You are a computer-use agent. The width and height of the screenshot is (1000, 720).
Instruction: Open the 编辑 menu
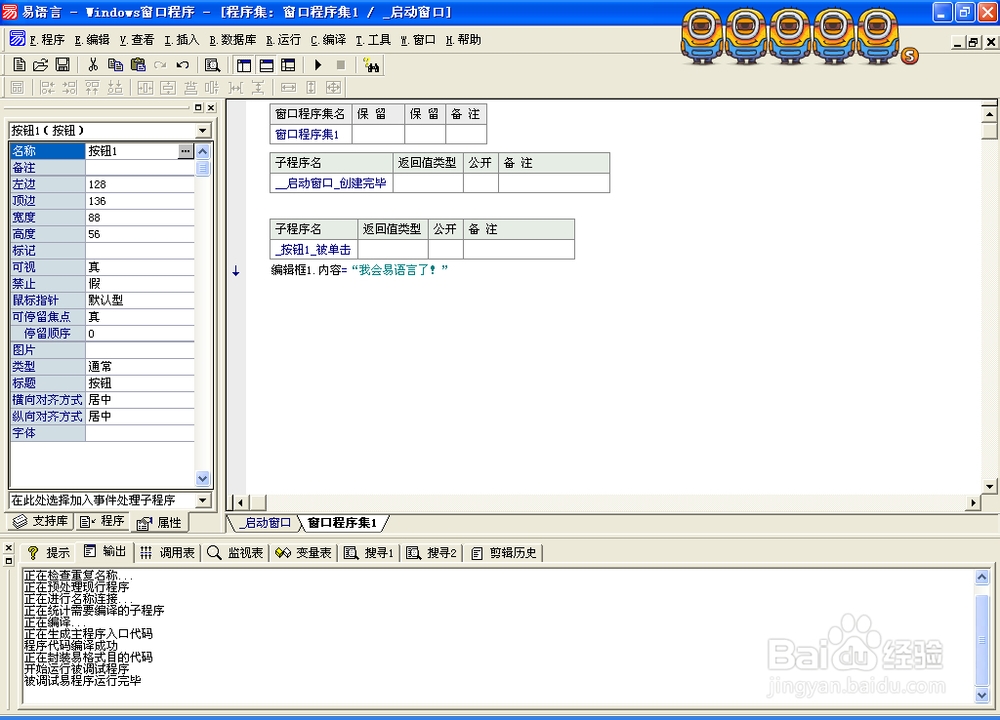(92, 40)
